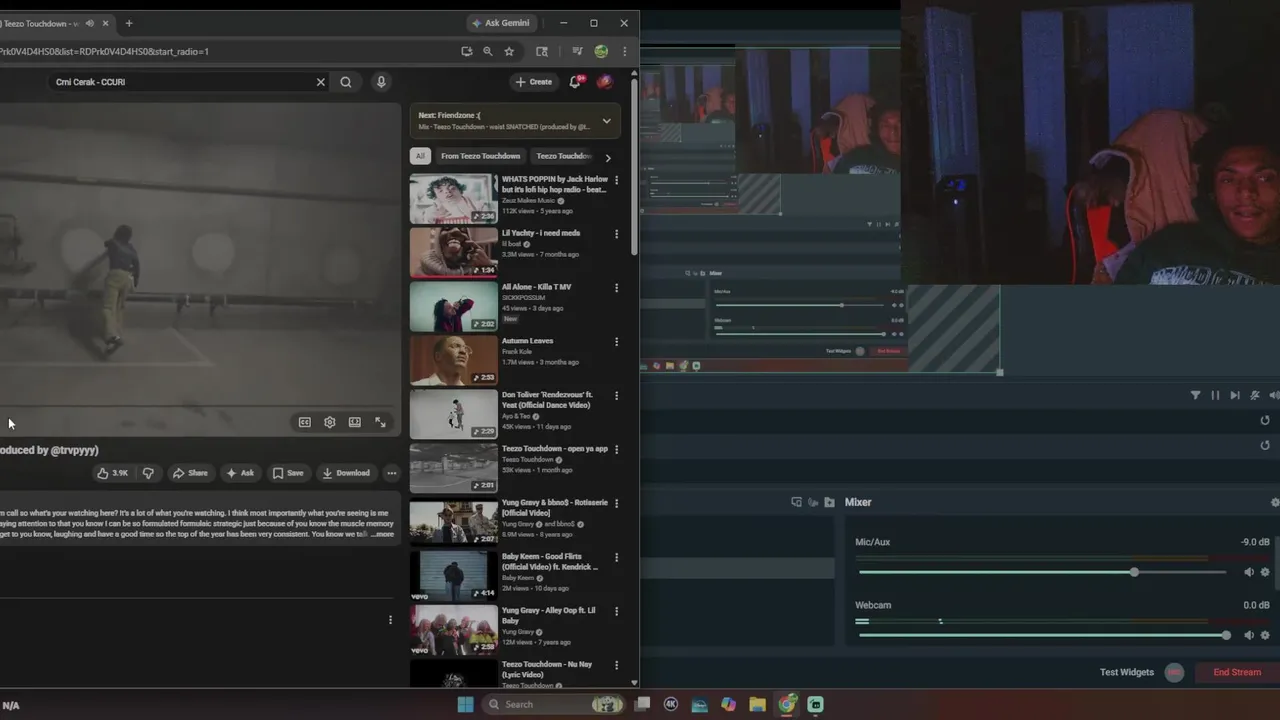Open the zoom magnifier in address bar
The height and width of the screenshot is (720, 1280).
point(488,51)
